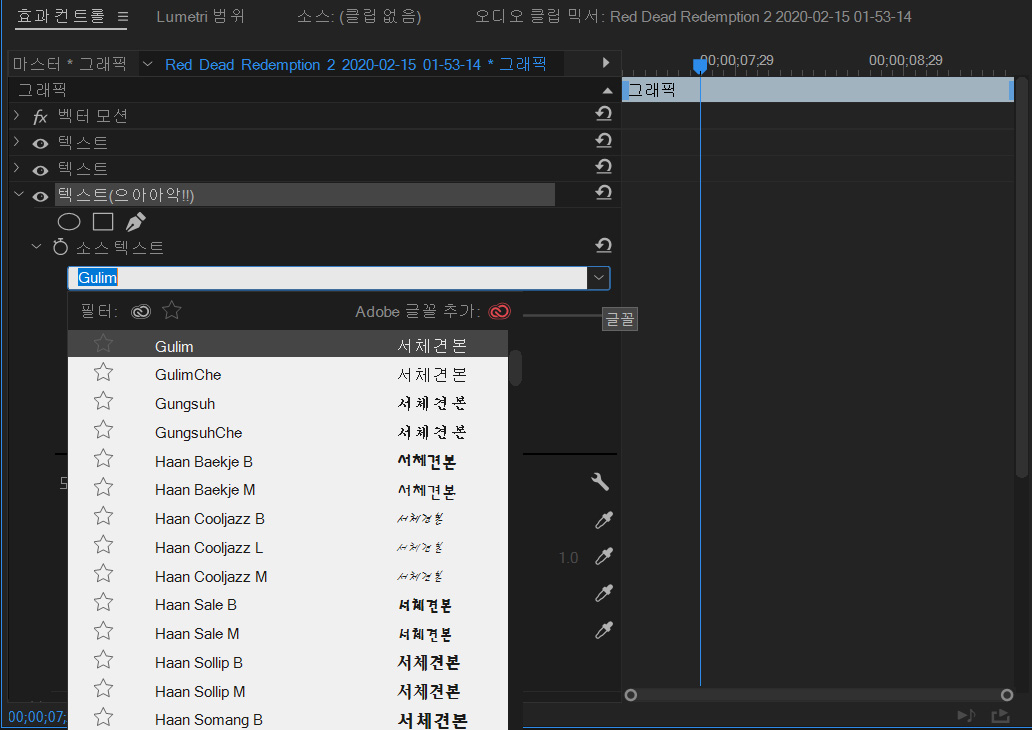
Task: Collapse the 소스 텍스트 property
Action: (x=36, y=247)
